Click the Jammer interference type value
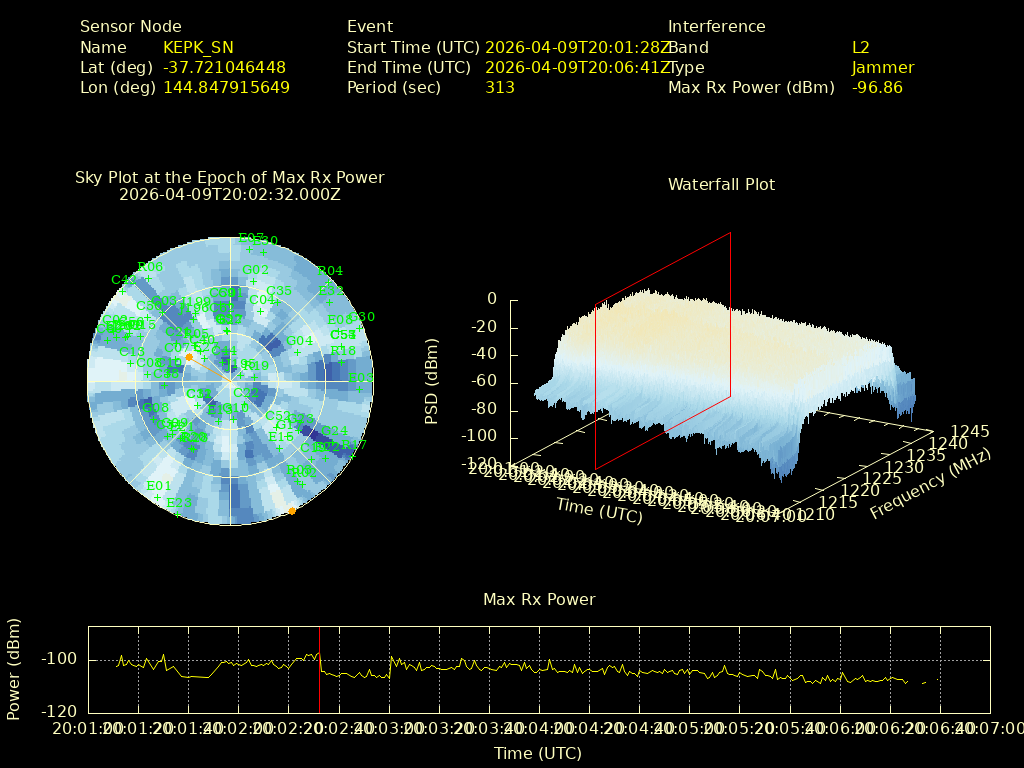1024x768 pixels. point(882,67)
